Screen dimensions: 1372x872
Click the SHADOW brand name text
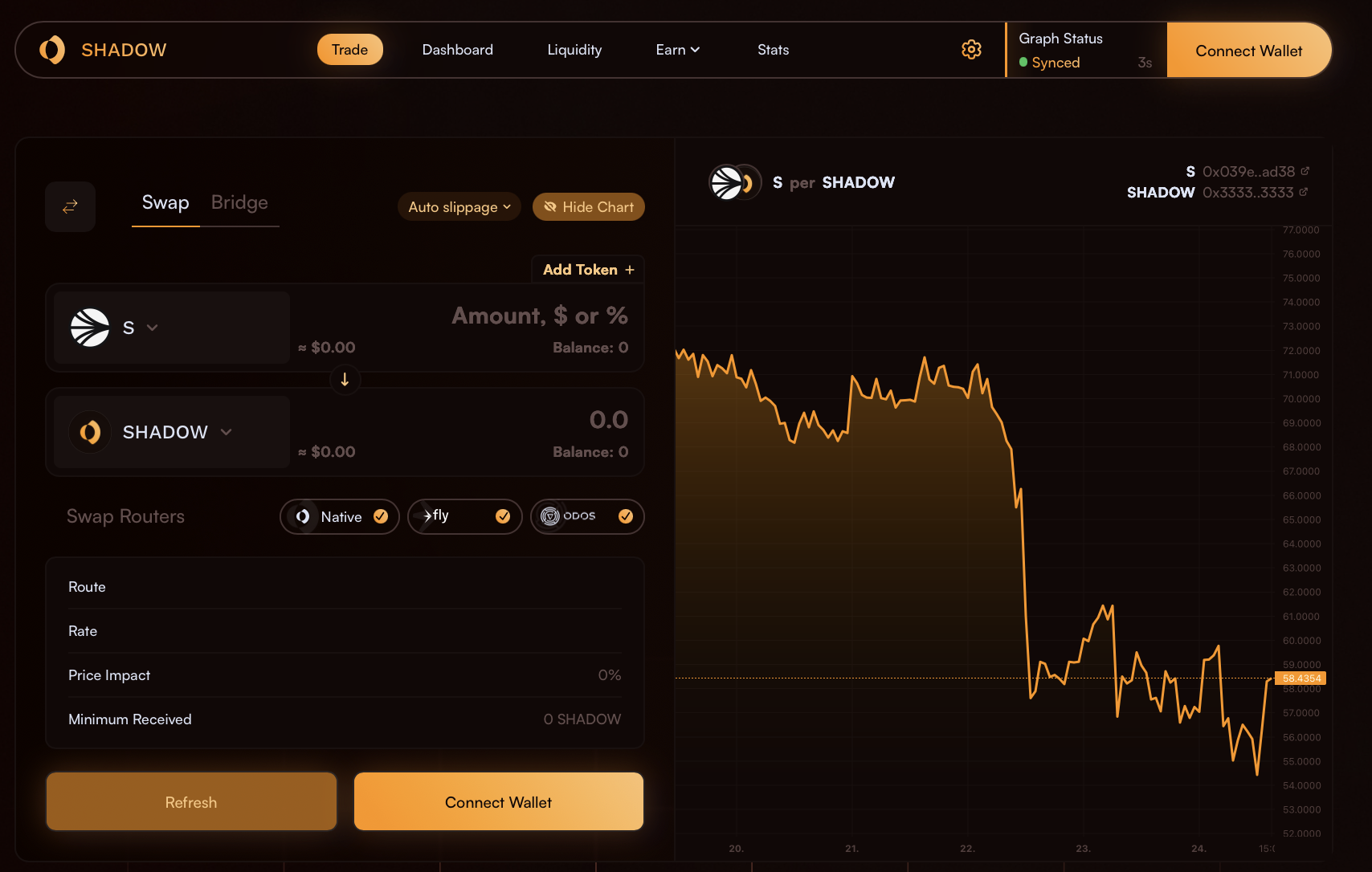pos(124,50)
